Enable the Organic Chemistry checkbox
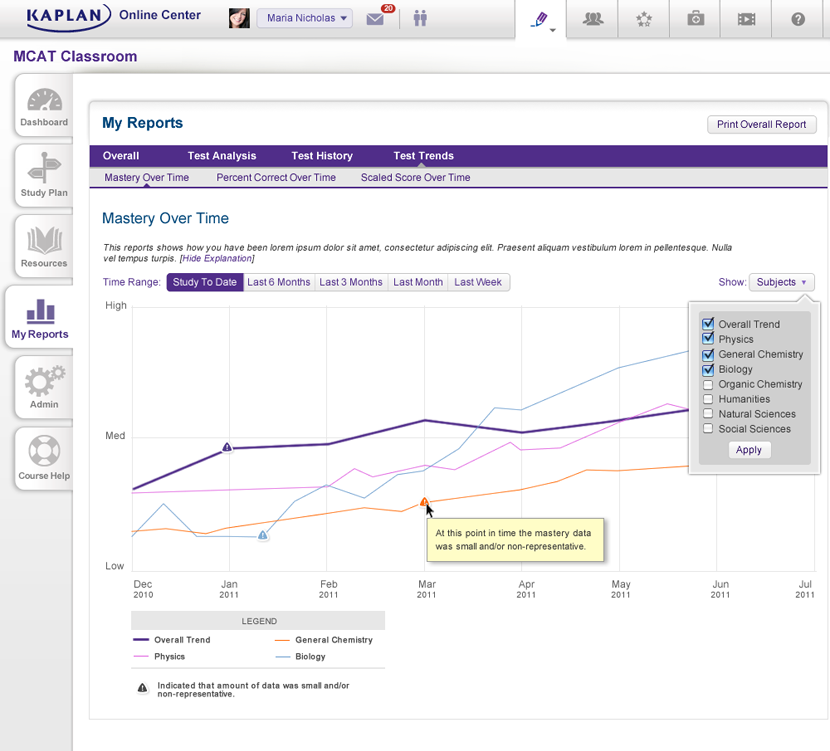The image size is (830, 751). click(x=708, y=384)
